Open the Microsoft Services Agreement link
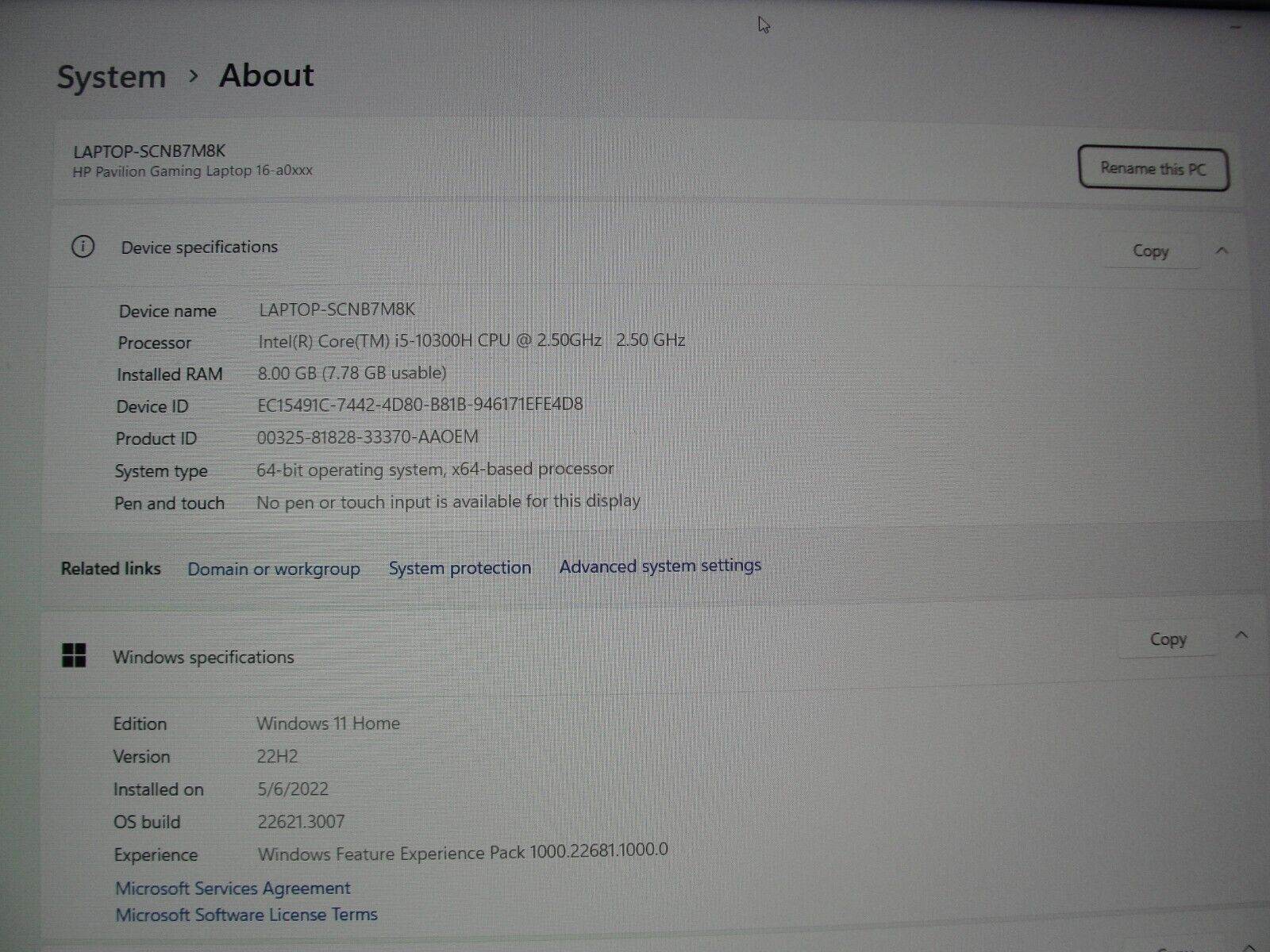The width and height of the screenshot is (1270, 952). pos(233,888)
